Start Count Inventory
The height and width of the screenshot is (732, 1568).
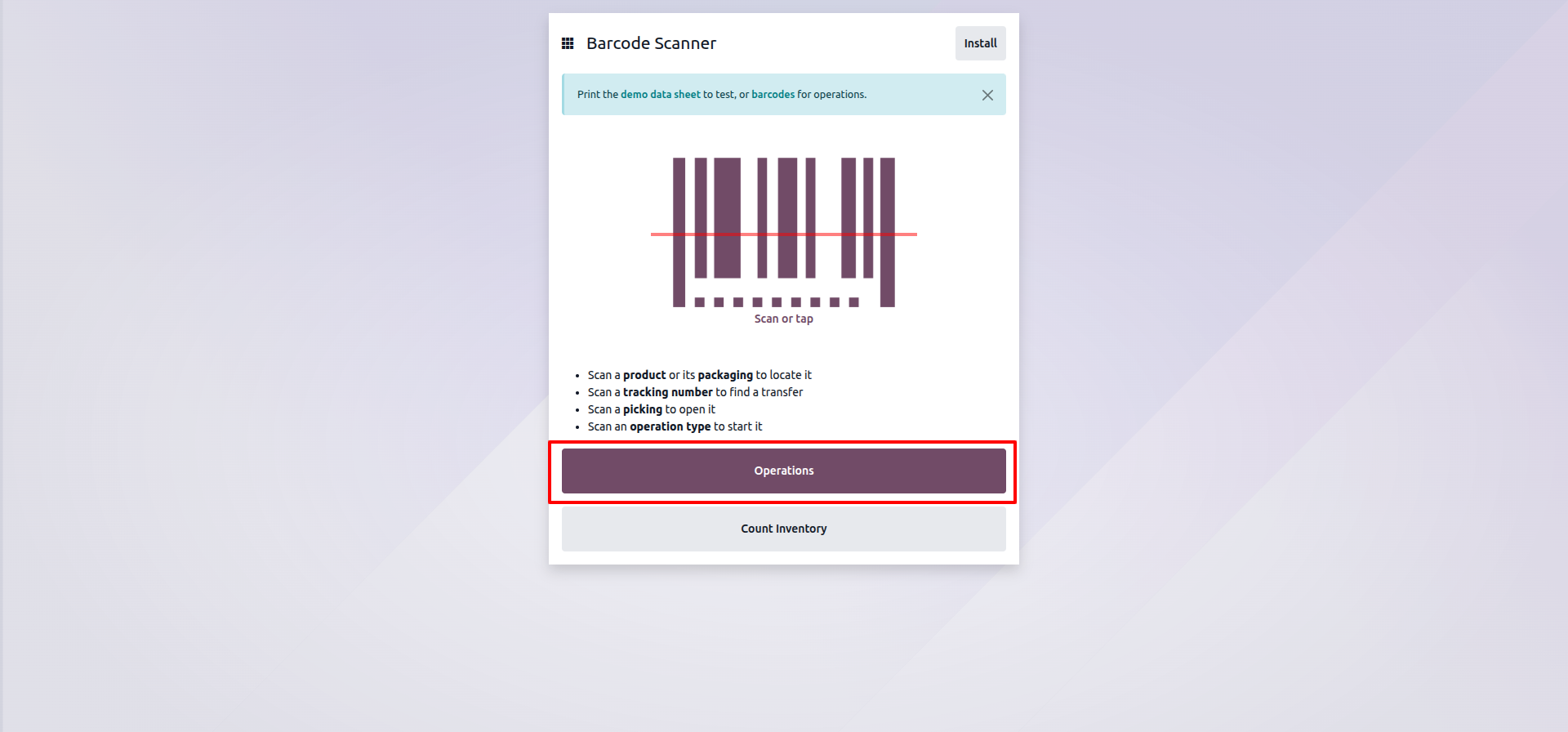click(783, 529)
